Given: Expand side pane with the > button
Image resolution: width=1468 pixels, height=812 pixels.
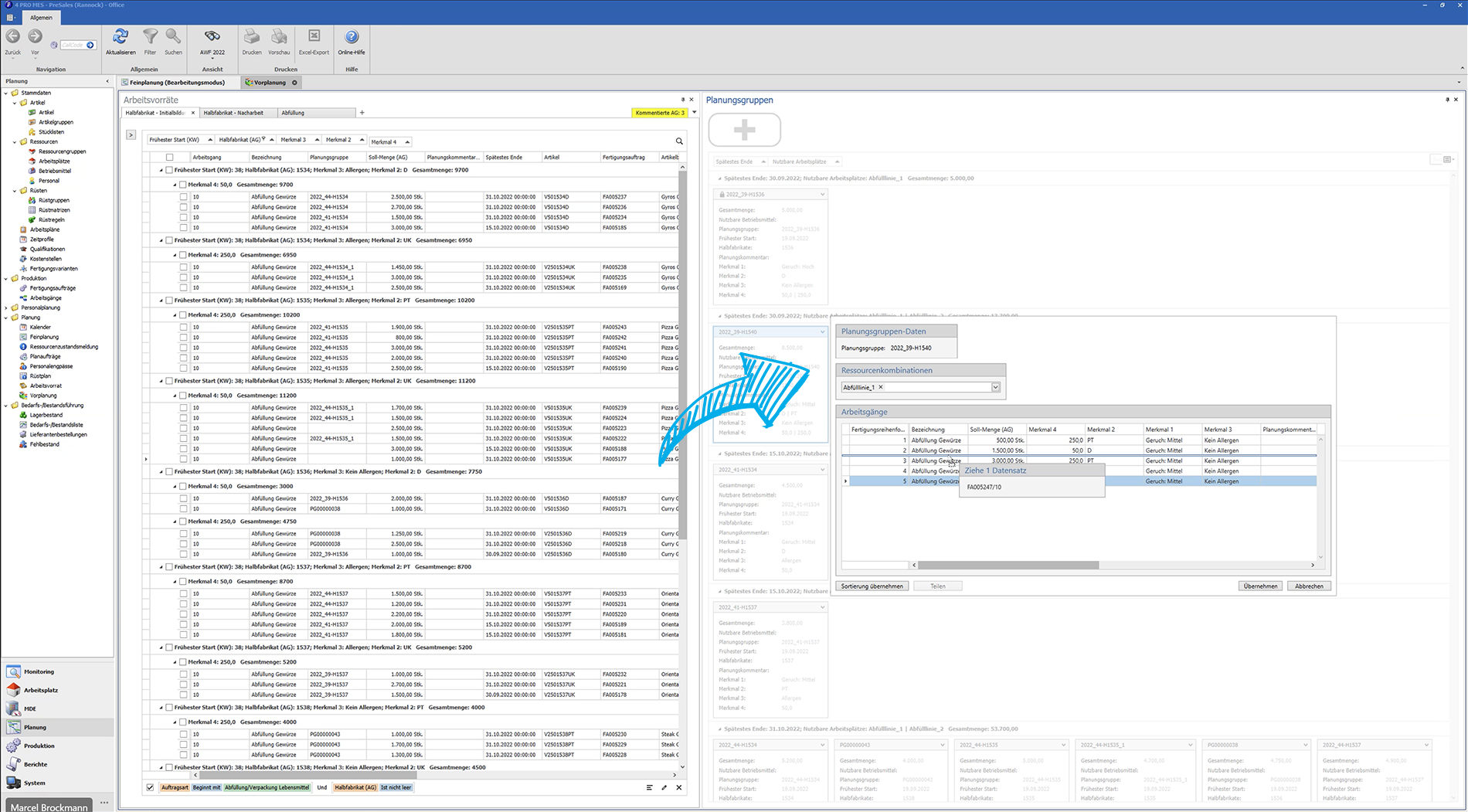Looking at the screenshot, I should [131, 135].
